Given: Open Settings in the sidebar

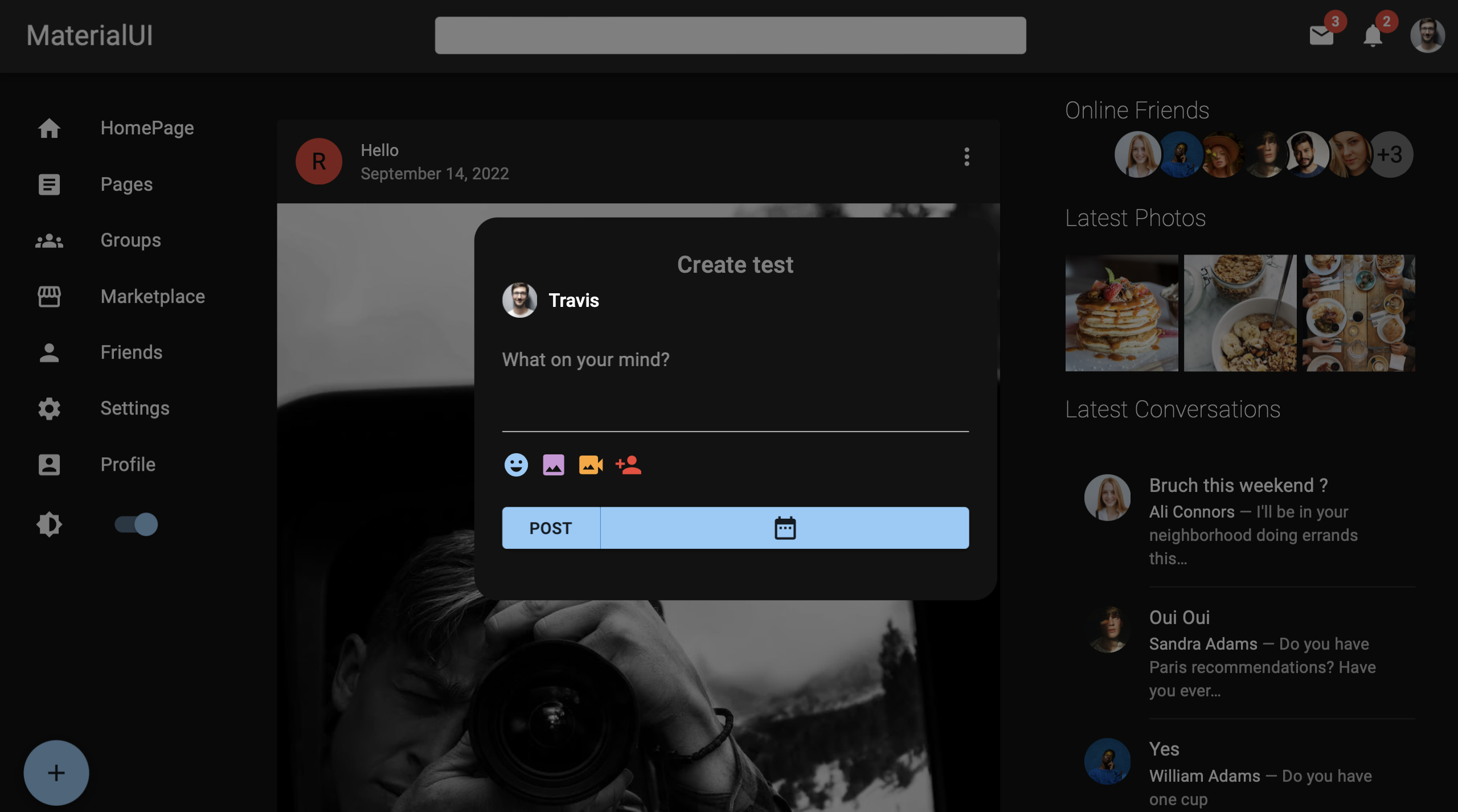Looking at the screenshot, I should click(x=134, y=408).
